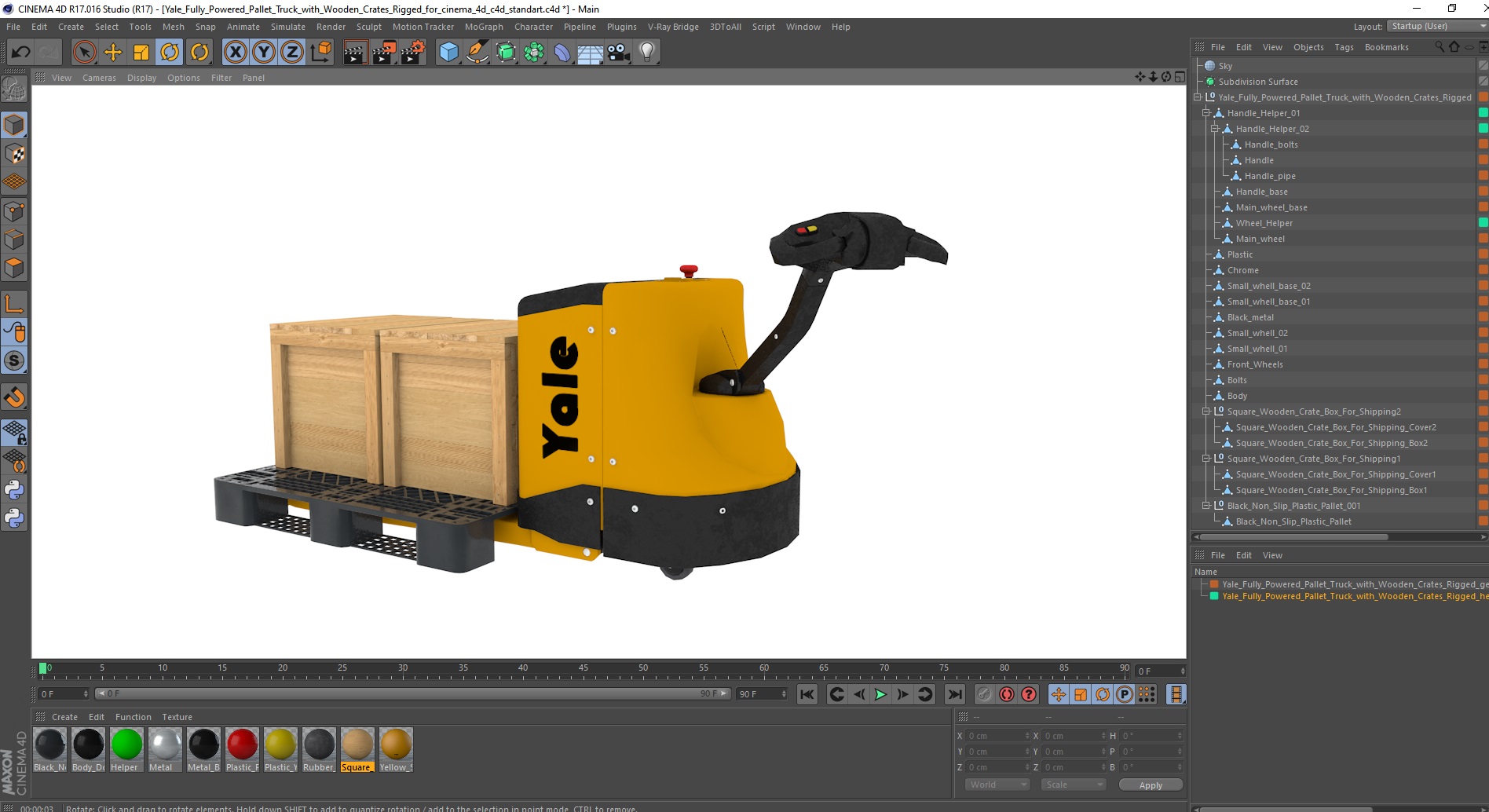This screenshot has width=1489, height=812.
Task: Open the MoGraph menu
Action: pyautogui.click(x=484, y=27)
